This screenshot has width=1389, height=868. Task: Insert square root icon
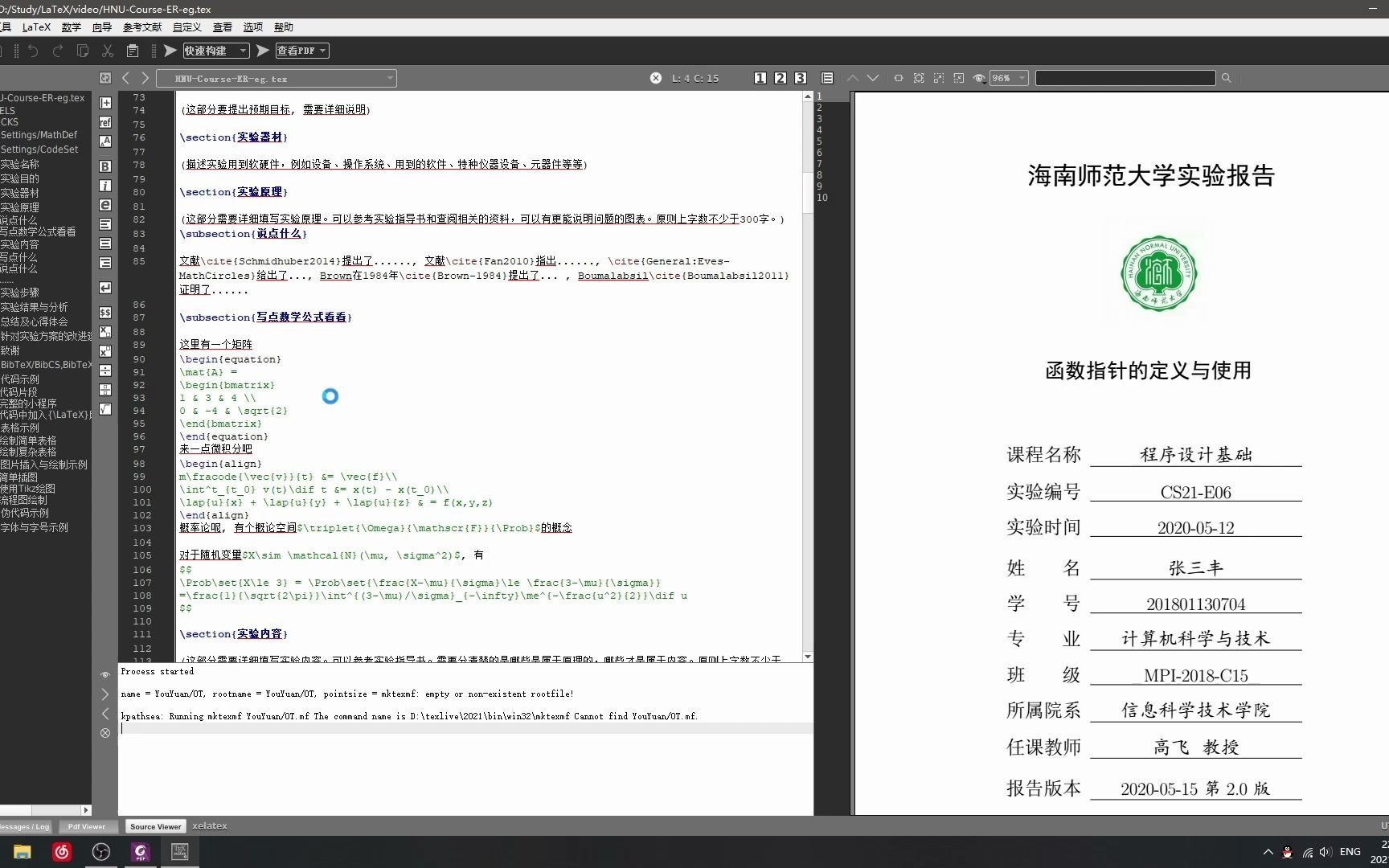point(105,409)
